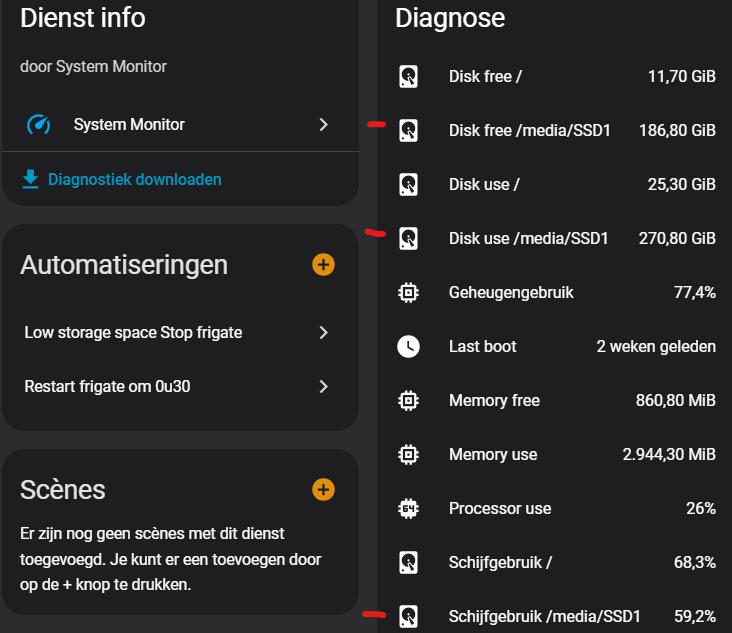
Task: Add a new automation with plus icon
Action: pyautogui.click(x=323, y=265)
